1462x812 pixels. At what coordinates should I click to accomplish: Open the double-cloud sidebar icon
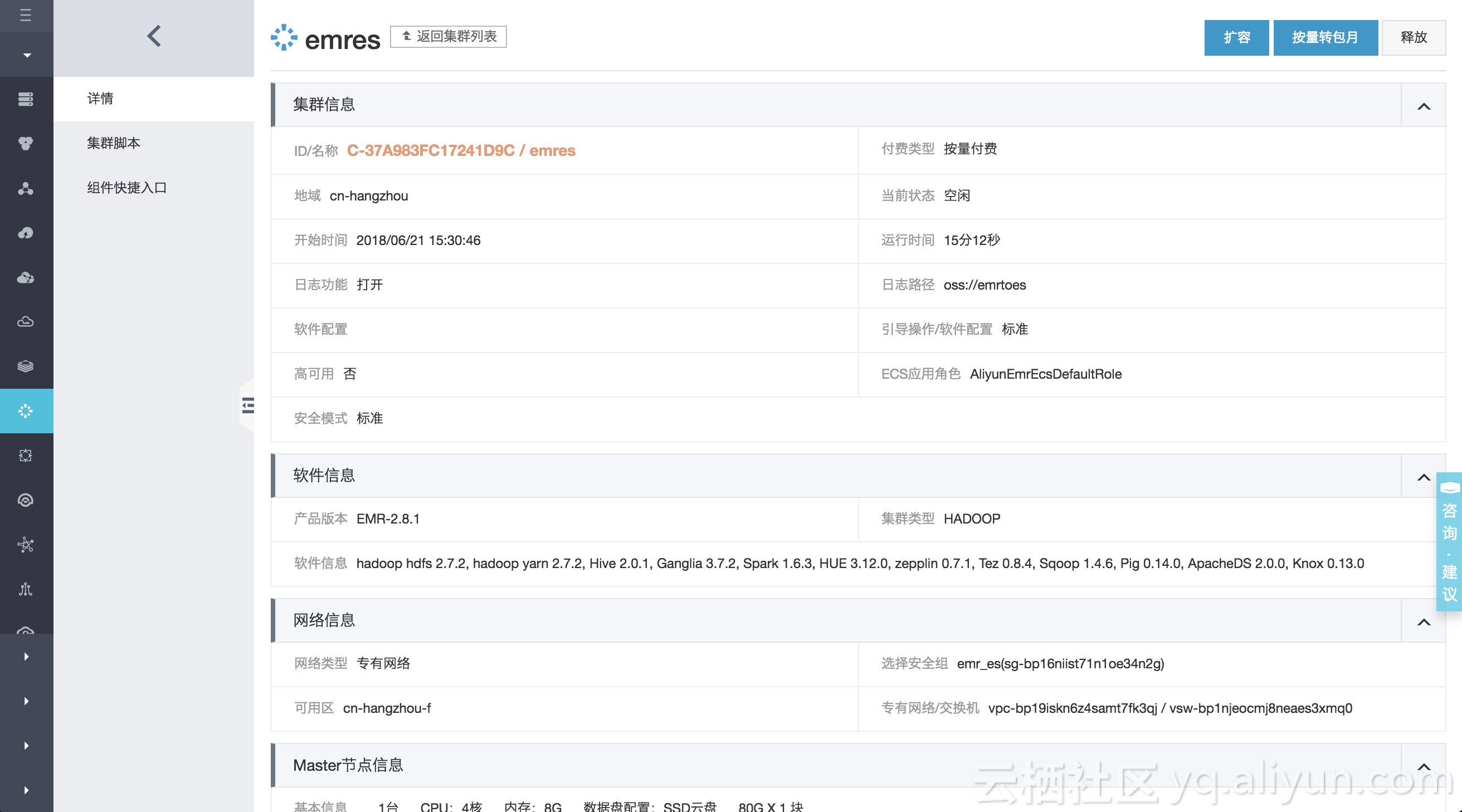click(x=26, y=277)
